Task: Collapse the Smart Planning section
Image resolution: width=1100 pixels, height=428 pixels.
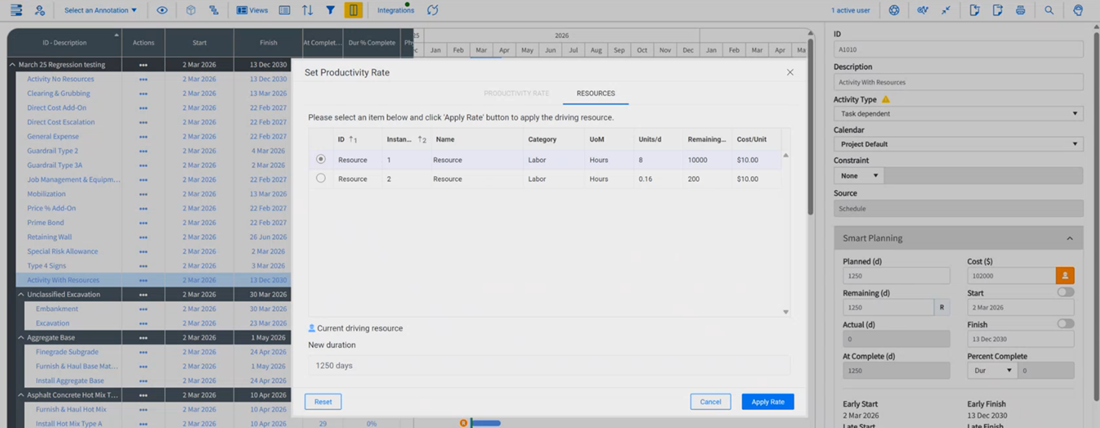Action: [x=1069, y=239]
